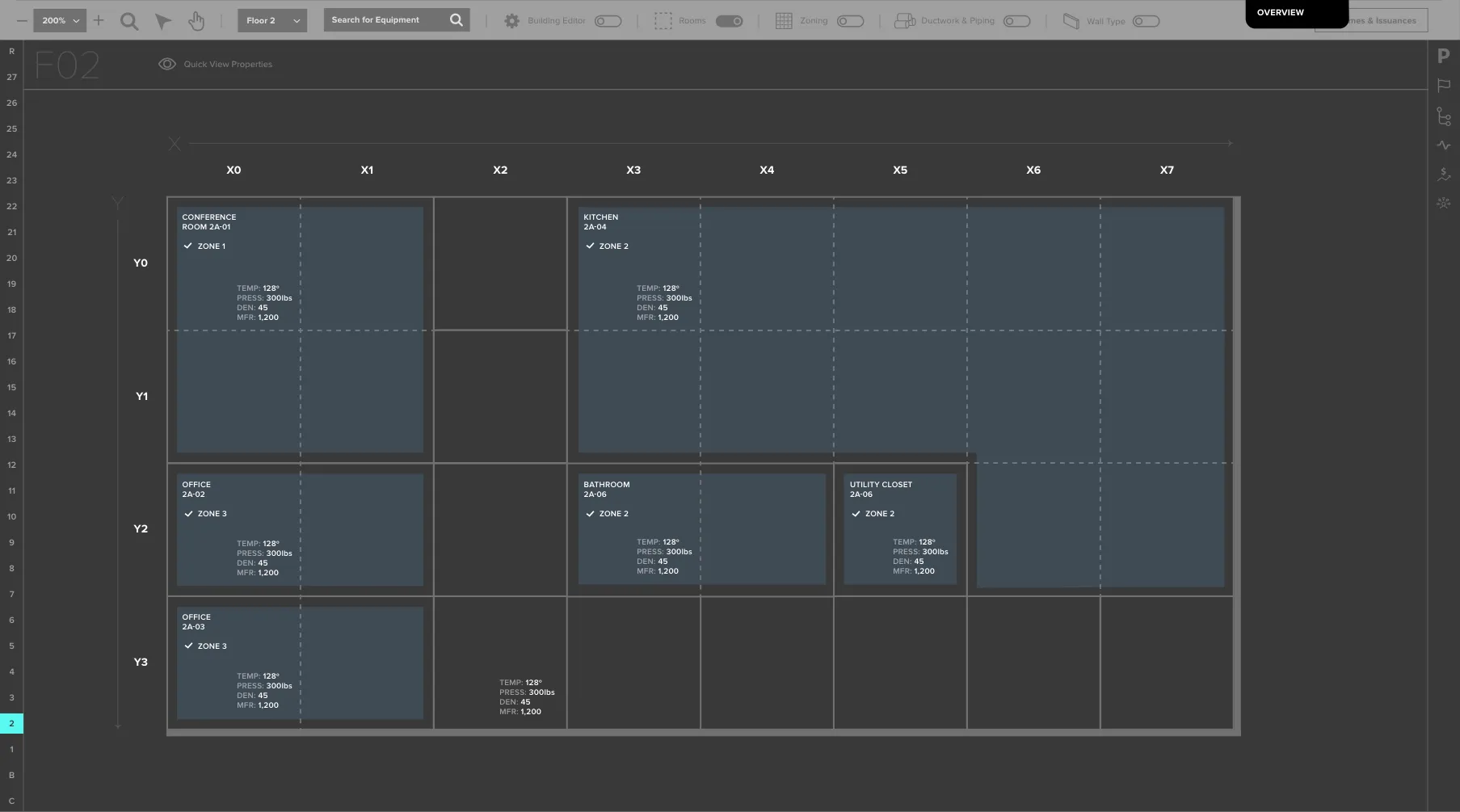Open the people network icon in sidebar
This screenshot has width=1460, height=812.
click(x=1444, y=203)
